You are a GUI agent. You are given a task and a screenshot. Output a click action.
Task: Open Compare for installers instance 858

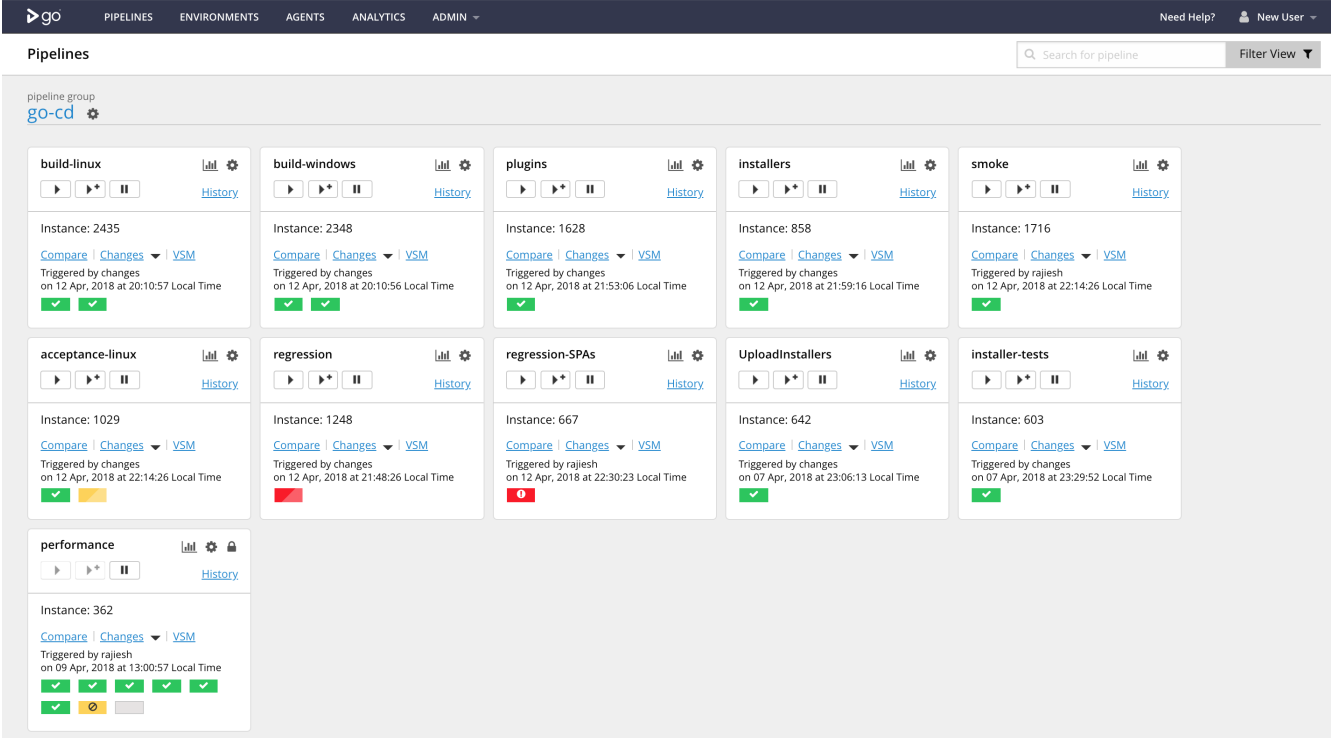pos(762,255)
